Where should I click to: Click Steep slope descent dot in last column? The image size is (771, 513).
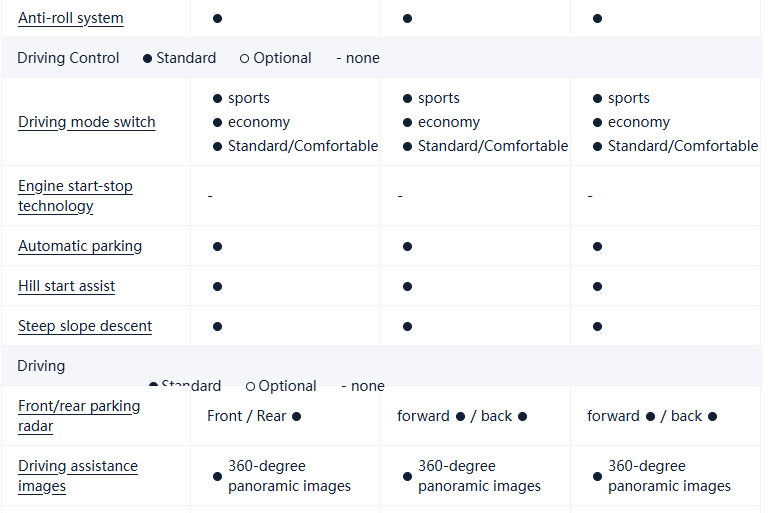pos(598,326)
